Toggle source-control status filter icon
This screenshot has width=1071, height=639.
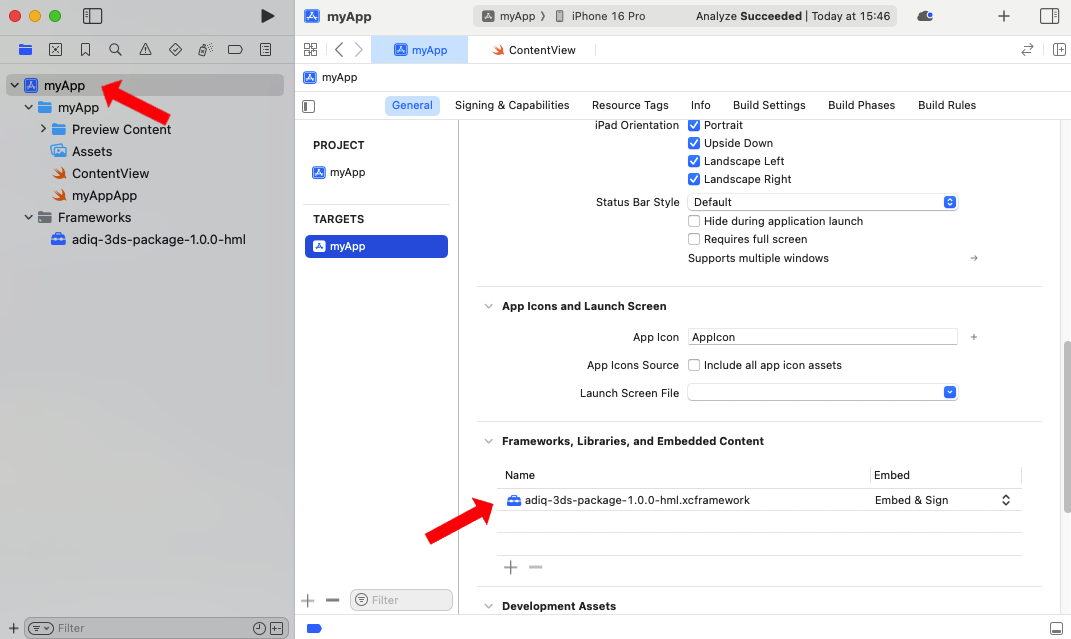(277, 628)
